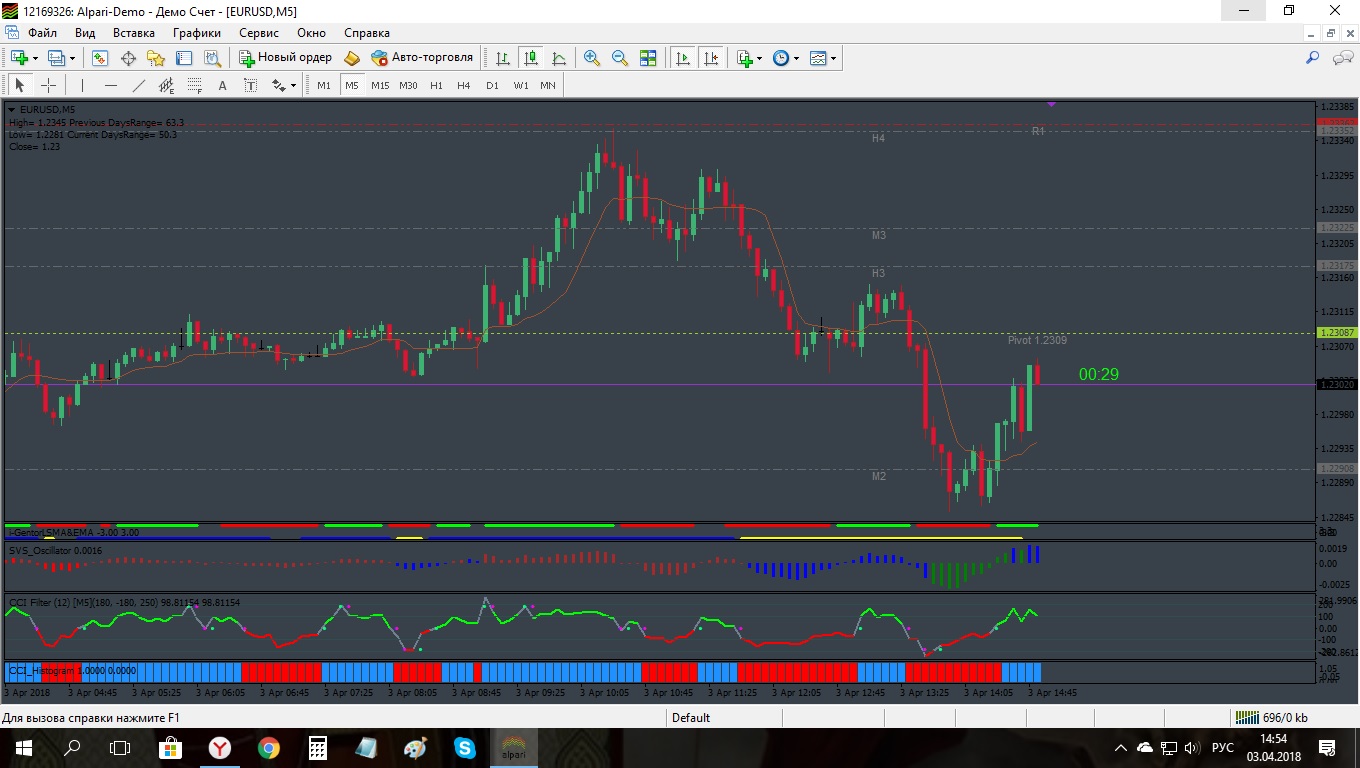Click the Default profile in status bar
The height and width of the screenshot is (768, 1360).
[691, 717]
